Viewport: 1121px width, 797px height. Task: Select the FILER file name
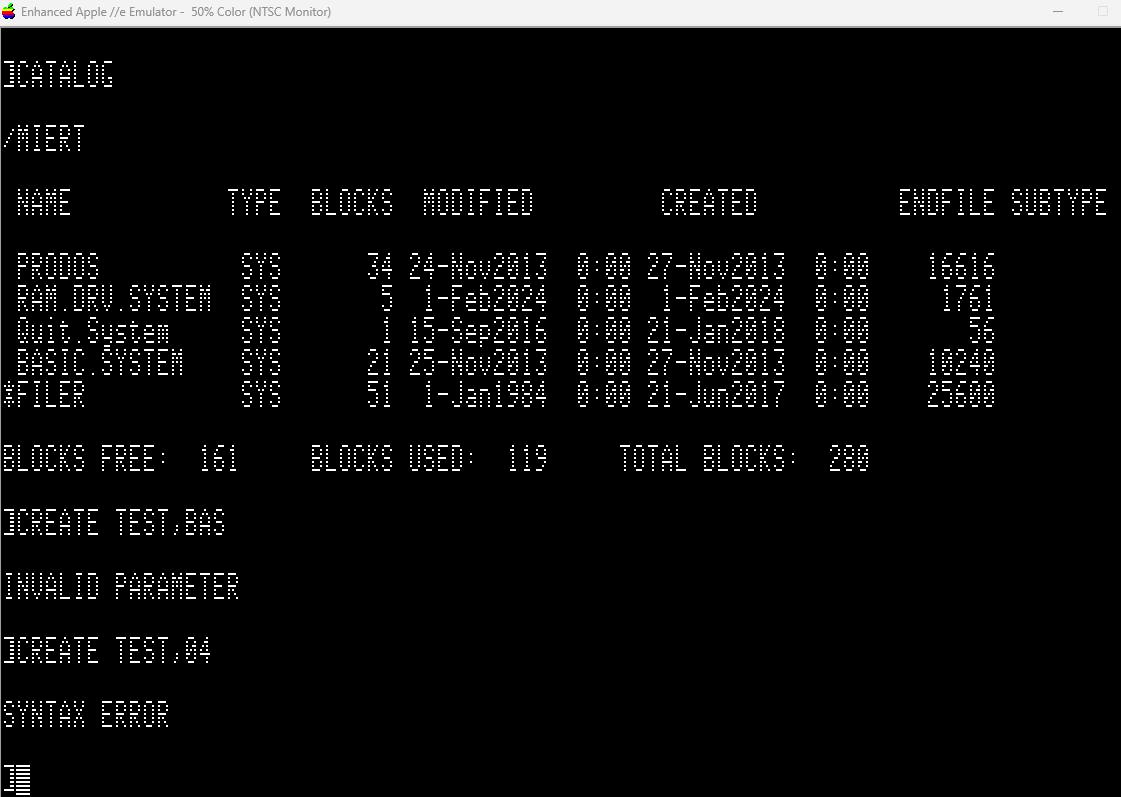[x=51, y=395]
